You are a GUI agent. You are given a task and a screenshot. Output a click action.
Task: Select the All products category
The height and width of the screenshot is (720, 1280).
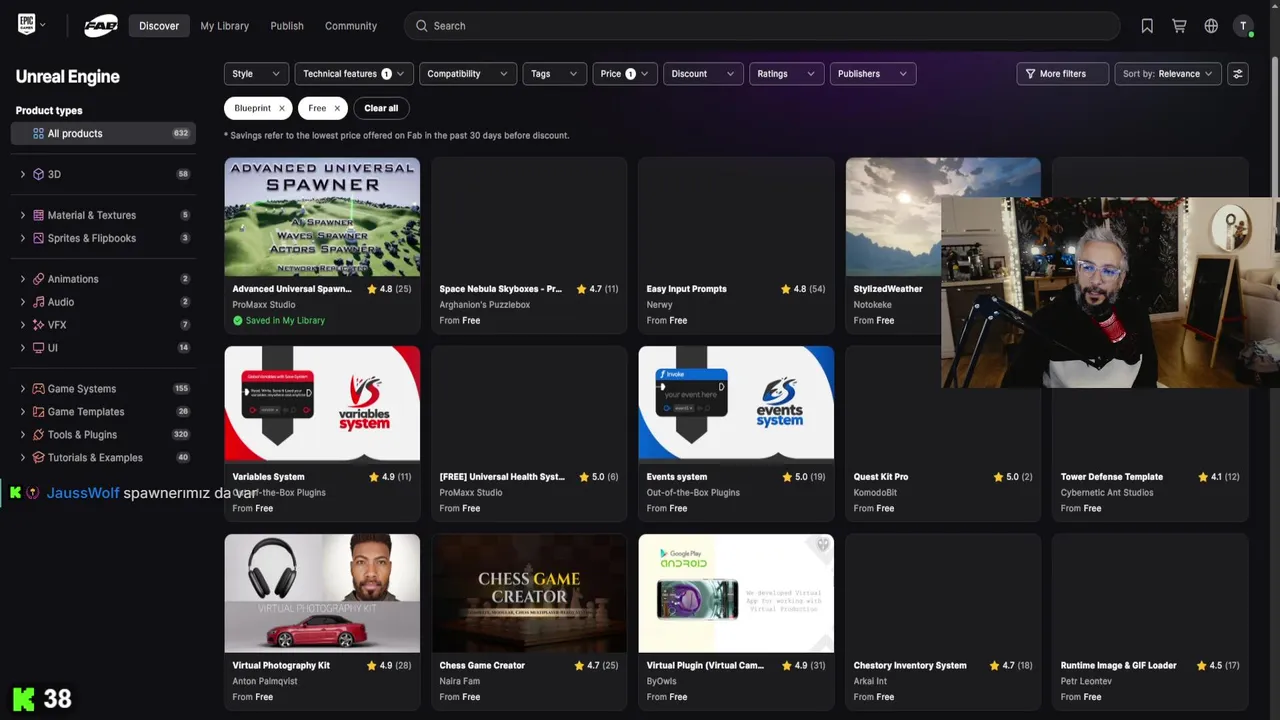(103, 133)
